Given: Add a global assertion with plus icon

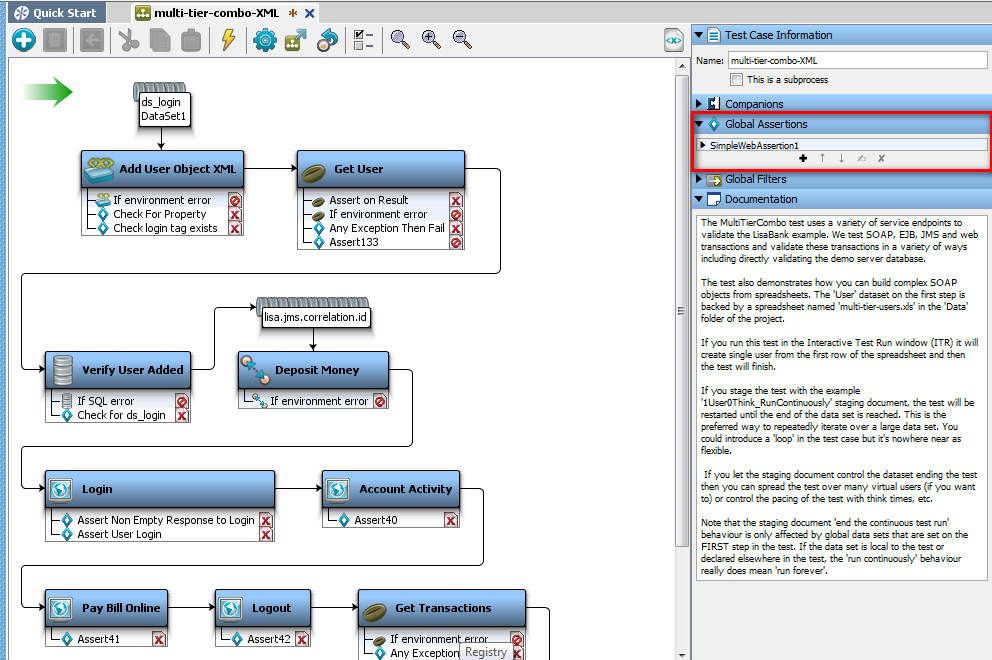Looking at the screenshot, I should coord(803,158).
